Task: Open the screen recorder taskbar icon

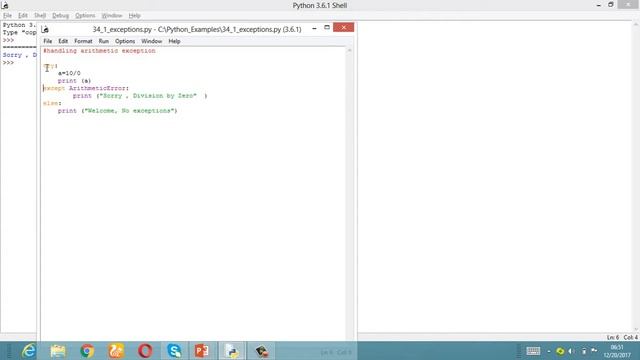Action: point(261,351)
